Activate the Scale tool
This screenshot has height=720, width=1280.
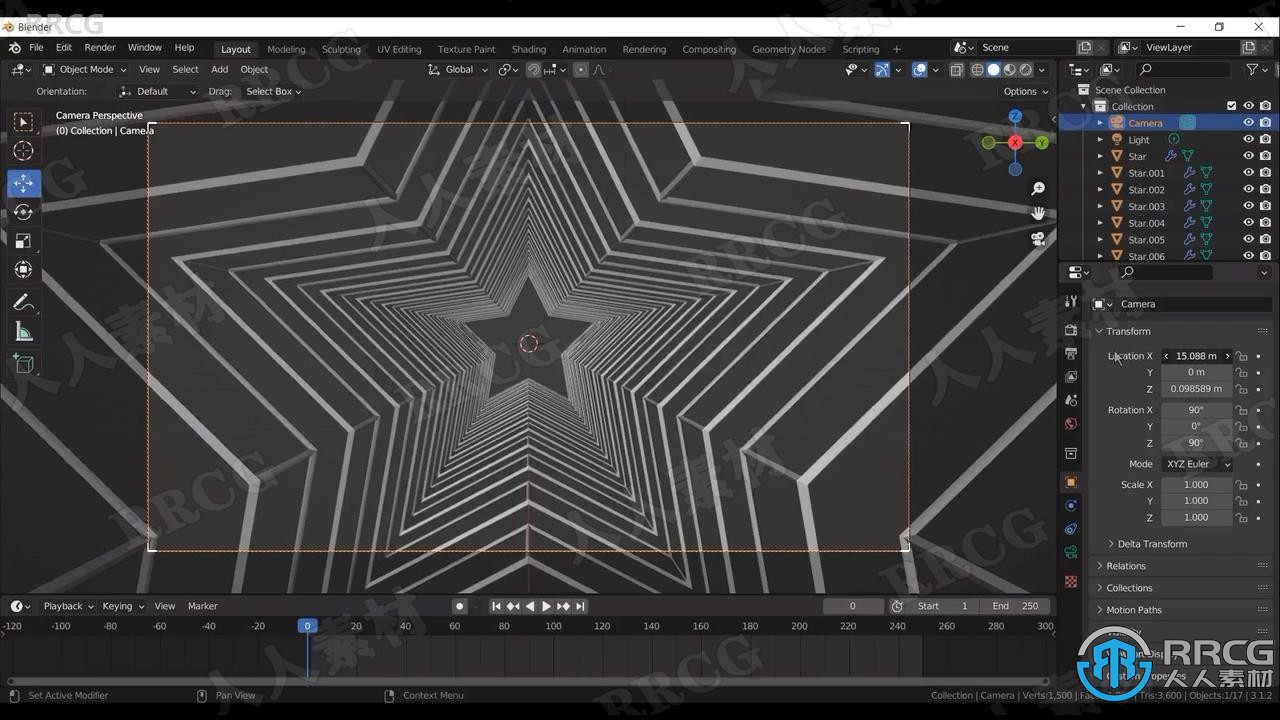pos(23,241)
